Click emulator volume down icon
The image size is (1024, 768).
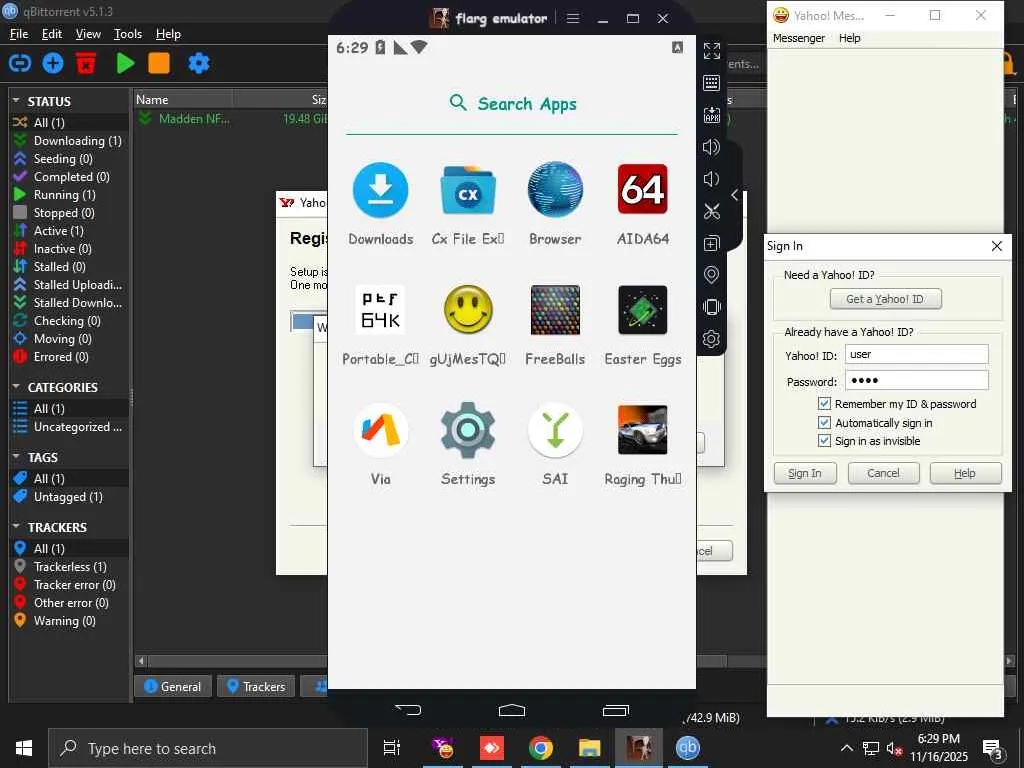pos(712,179)
